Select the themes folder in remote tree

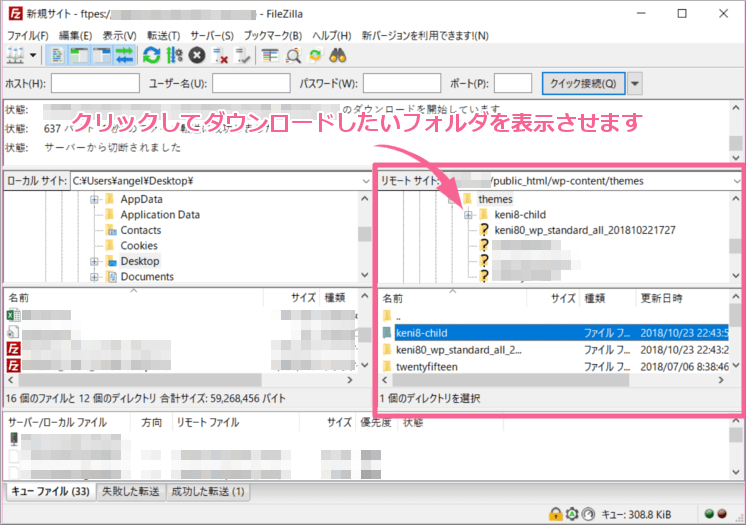(495, 199)
